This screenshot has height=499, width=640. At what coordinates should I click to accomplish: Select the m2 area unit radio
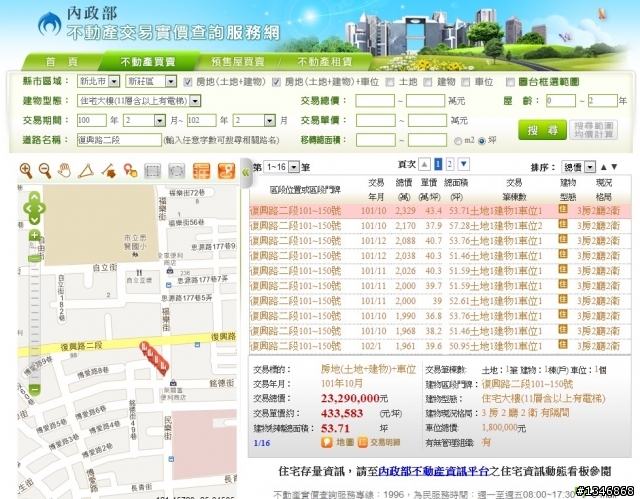click(x=458, y=141)
